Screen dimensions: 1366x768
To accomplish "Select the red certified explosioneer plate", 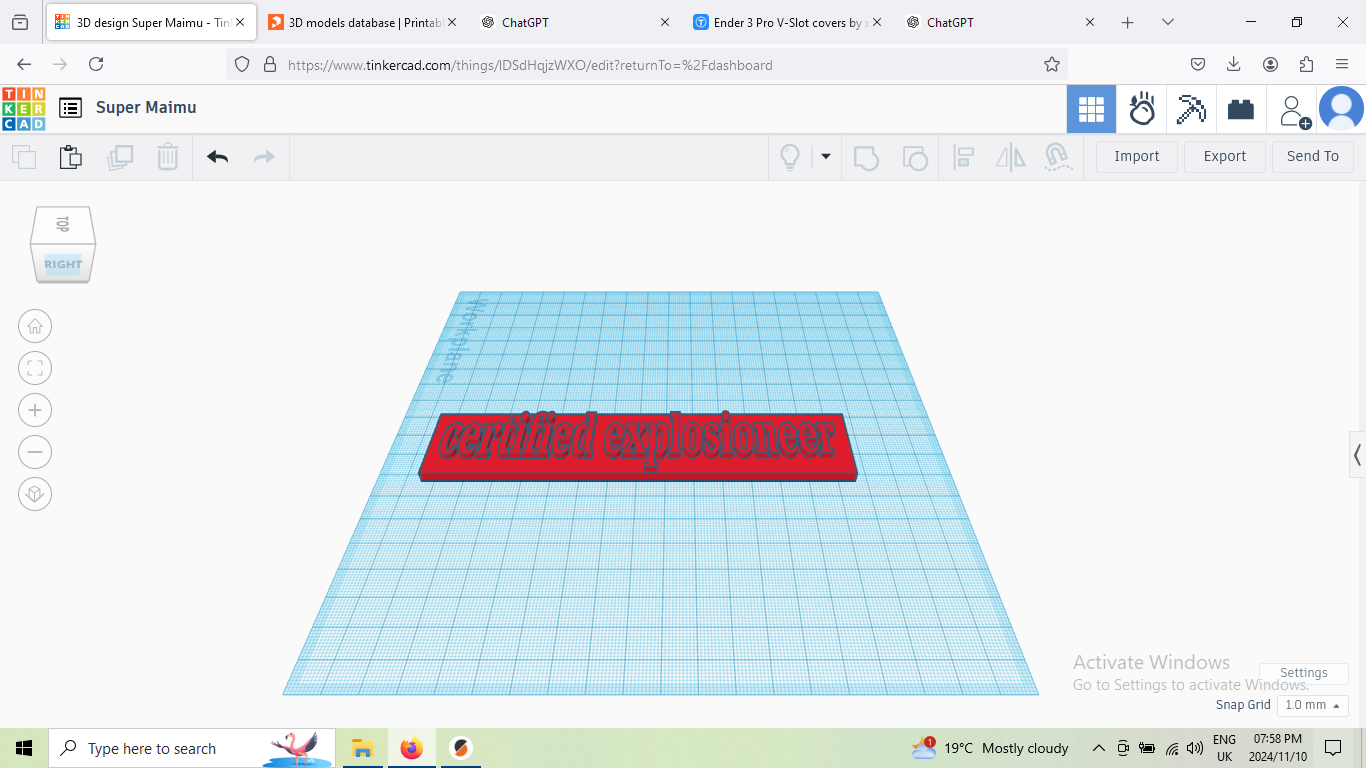I will (638, 448).
